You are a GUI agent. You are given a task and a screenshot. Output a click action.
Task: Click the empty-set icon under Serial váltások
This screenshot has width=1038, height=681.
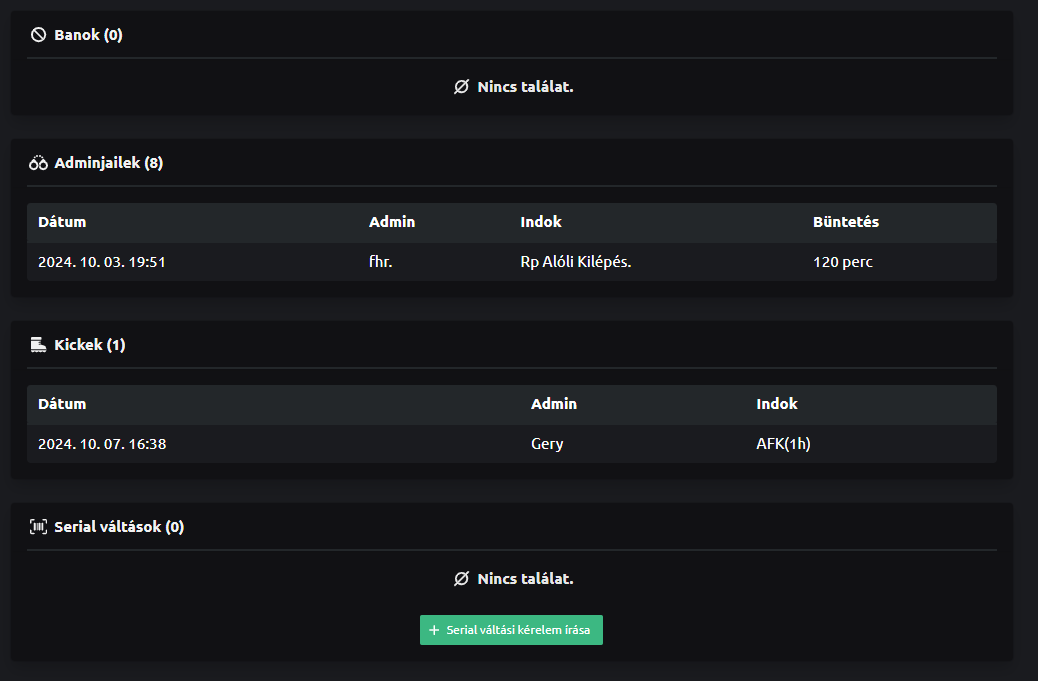click(x=461, y=579)
